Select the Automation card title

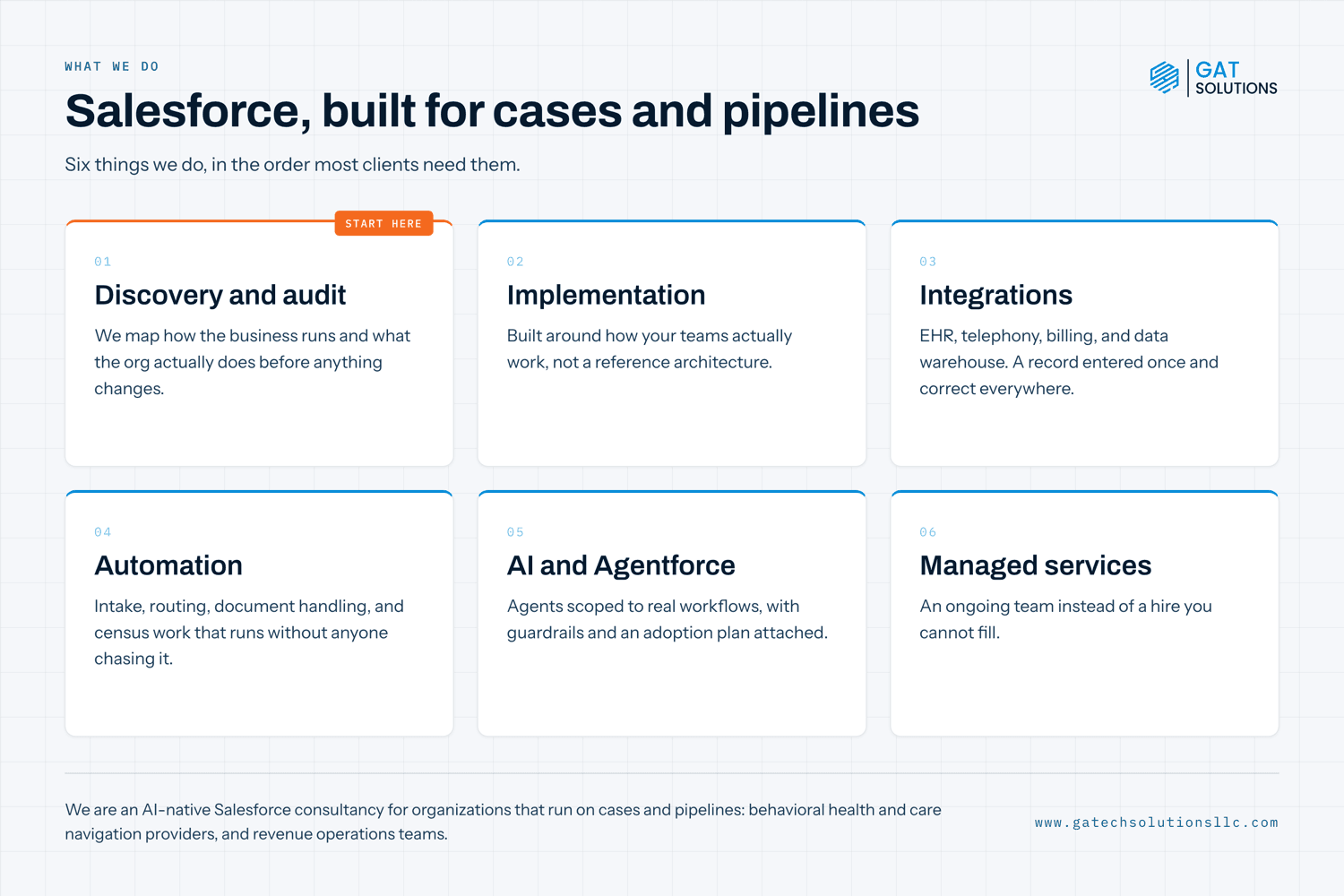click(168, 565)
